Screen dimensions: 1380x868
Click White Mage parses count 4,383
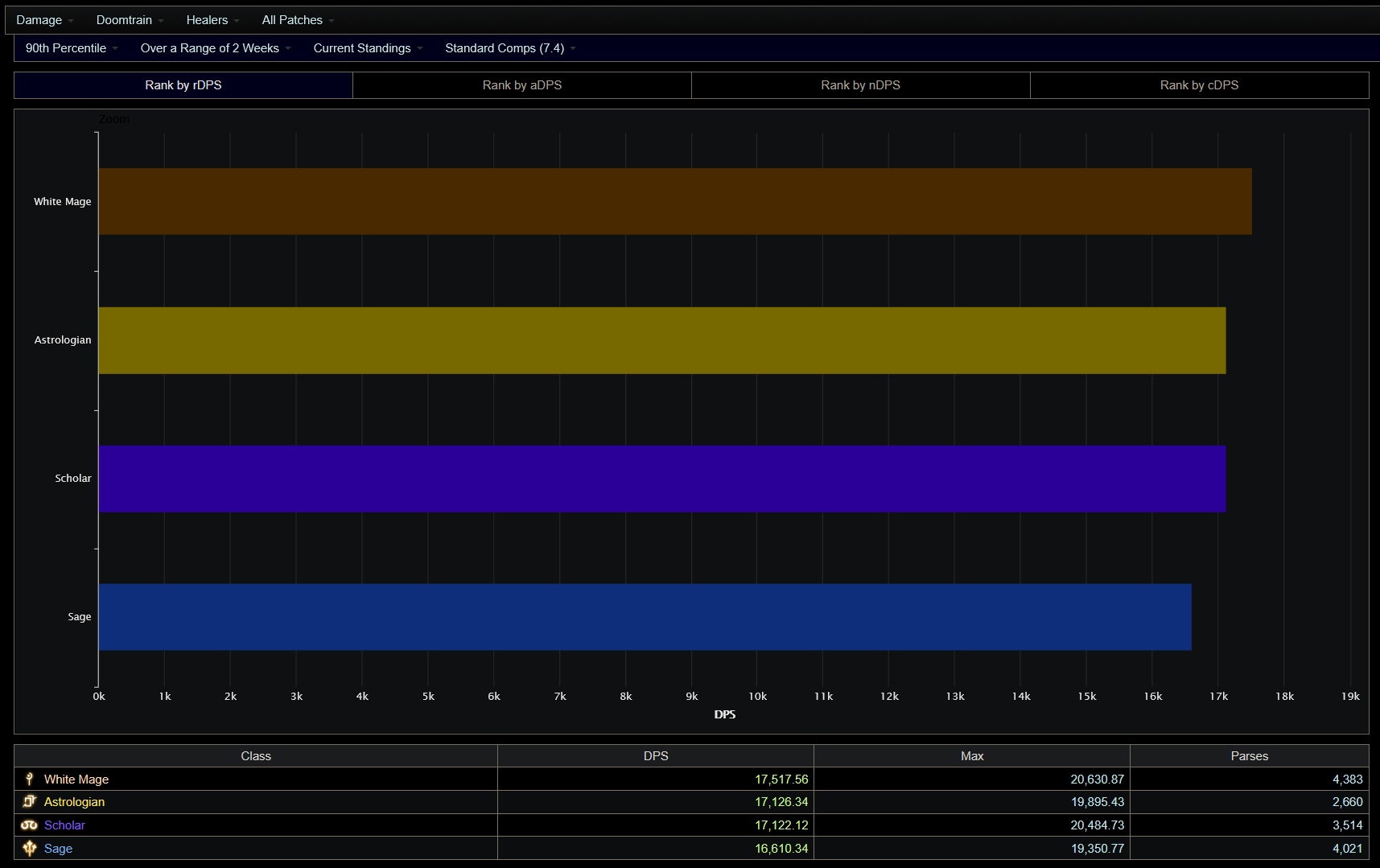[1348, 779]
